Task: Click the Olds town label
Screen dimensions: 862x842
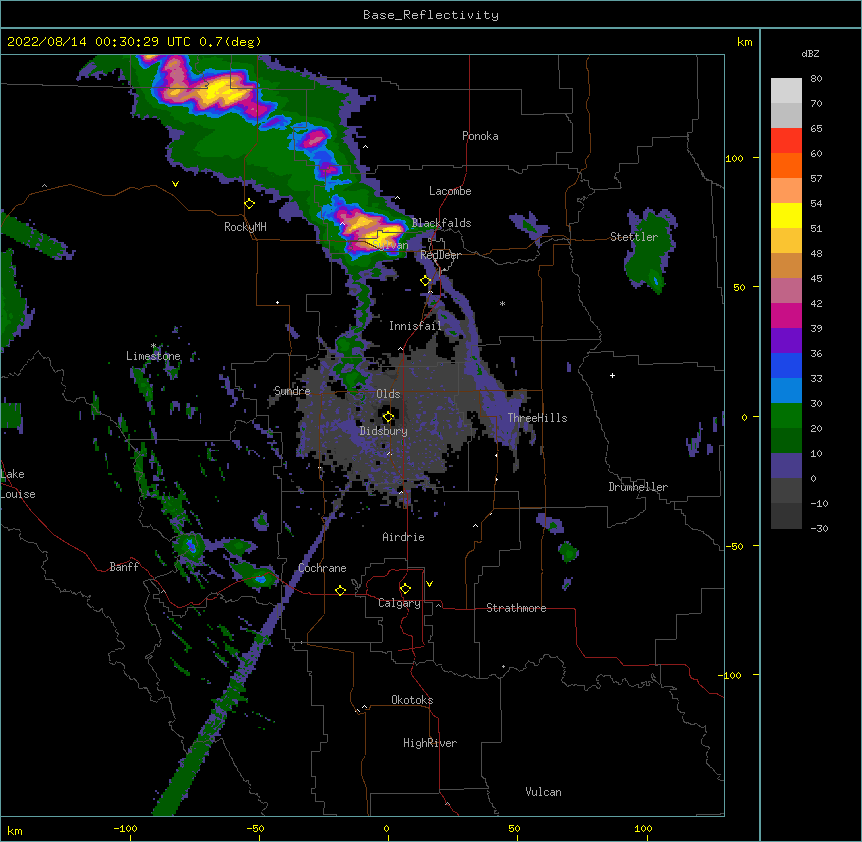Action: pos(388,394)
